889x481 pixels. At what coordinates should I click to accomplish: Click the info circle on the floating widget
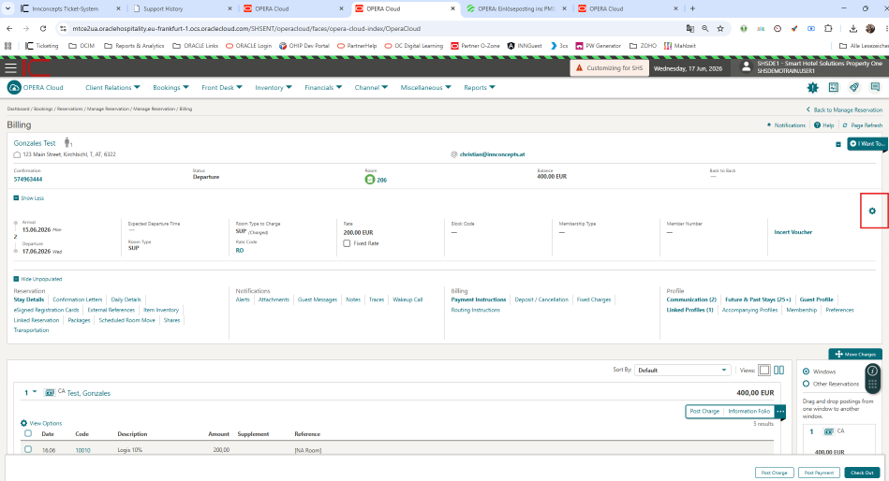pos(873,371)
